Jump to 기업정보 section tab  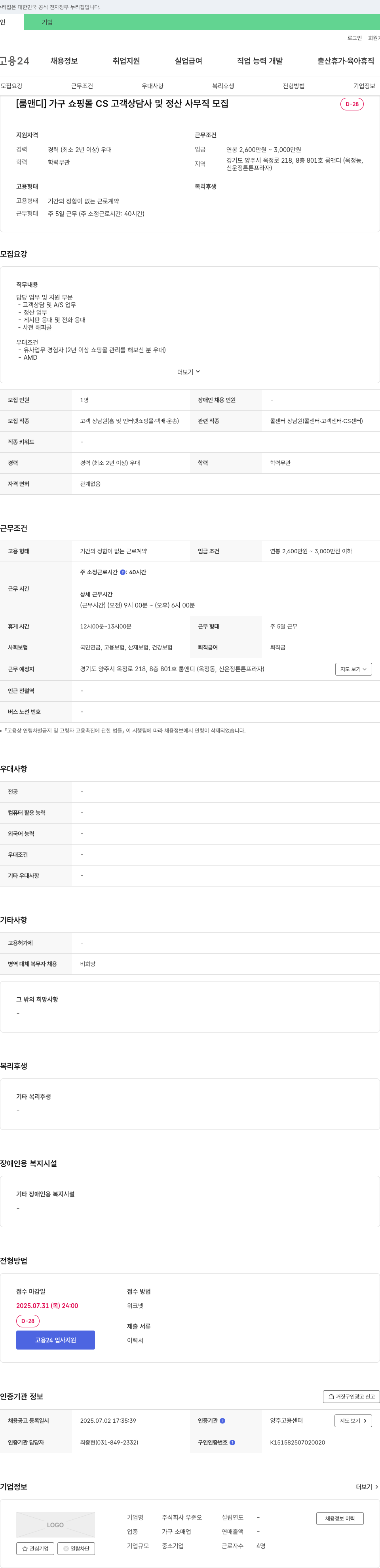click(x=364, y=86)
